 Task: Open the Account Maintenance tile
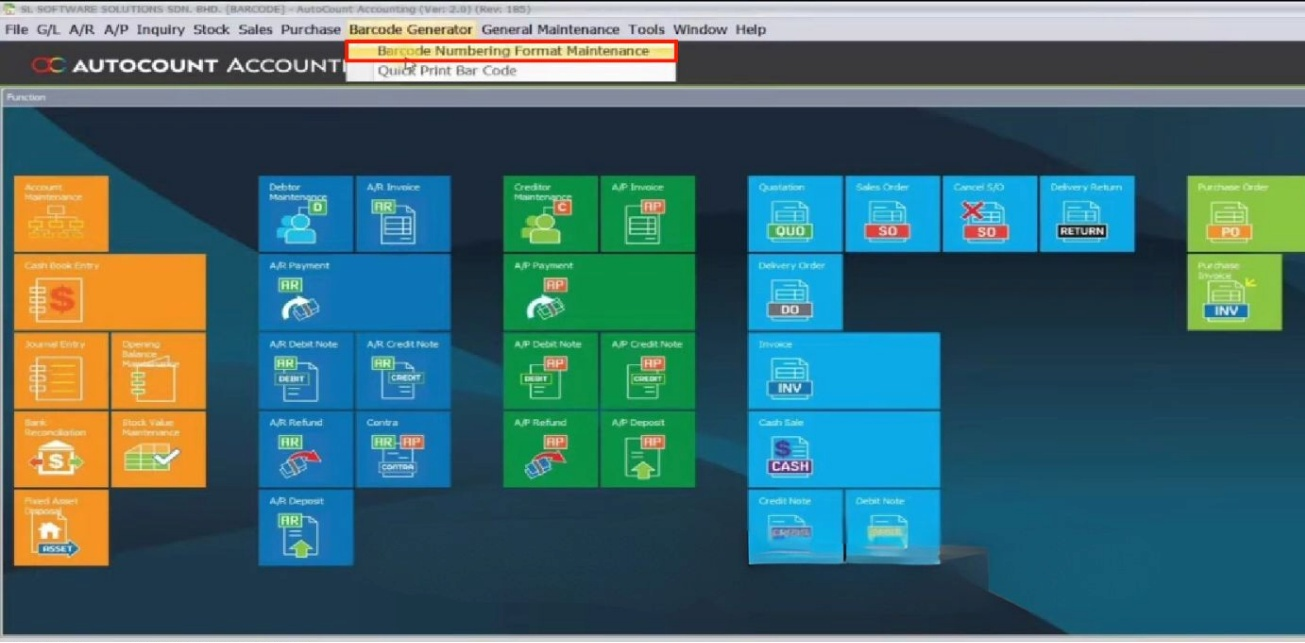tap(61, 214)
